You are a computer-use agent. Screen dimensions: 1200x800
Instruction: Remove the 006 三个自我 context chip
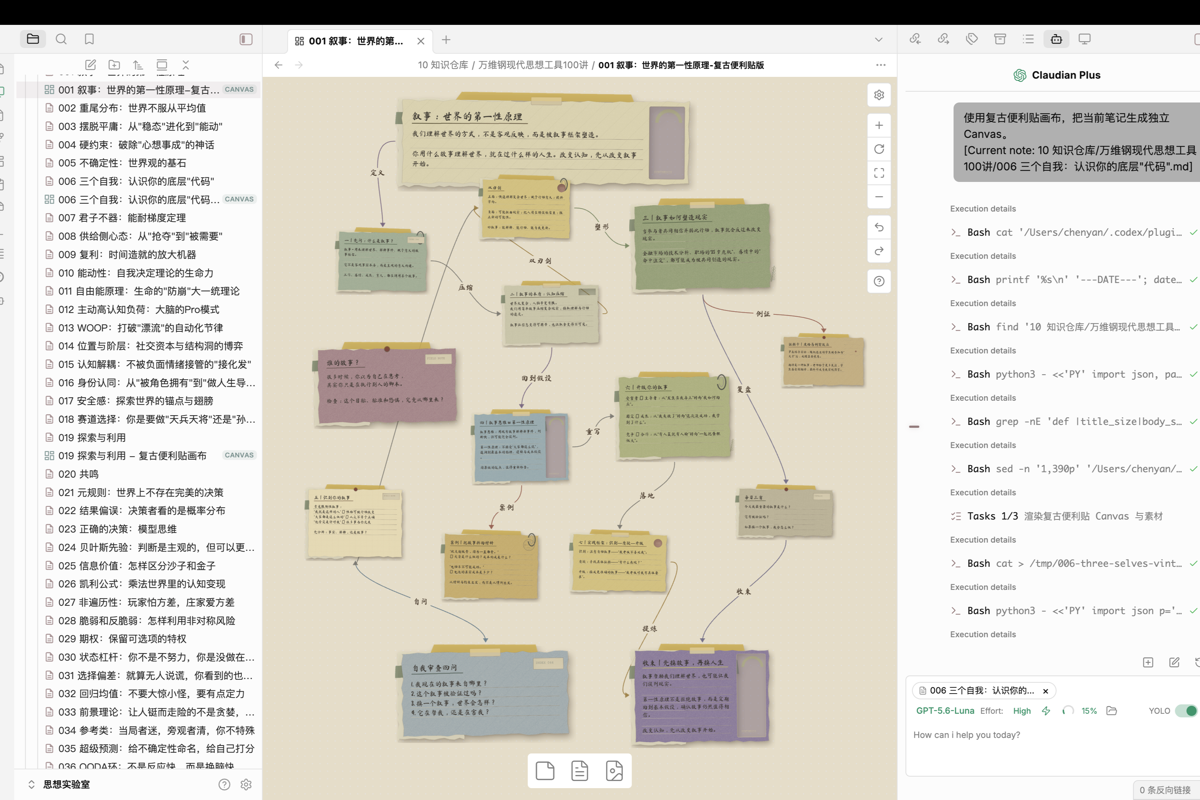pos(1046,691)
